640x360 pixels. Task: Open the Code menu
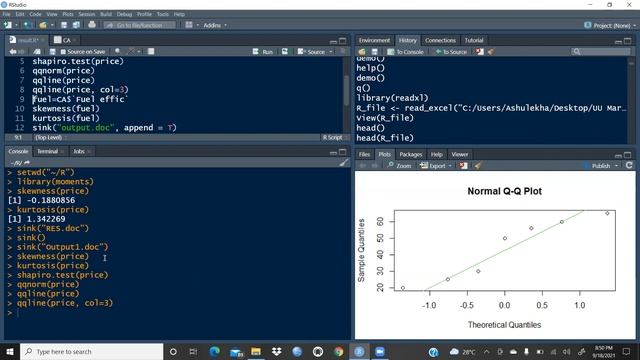(x=35, y=14)
